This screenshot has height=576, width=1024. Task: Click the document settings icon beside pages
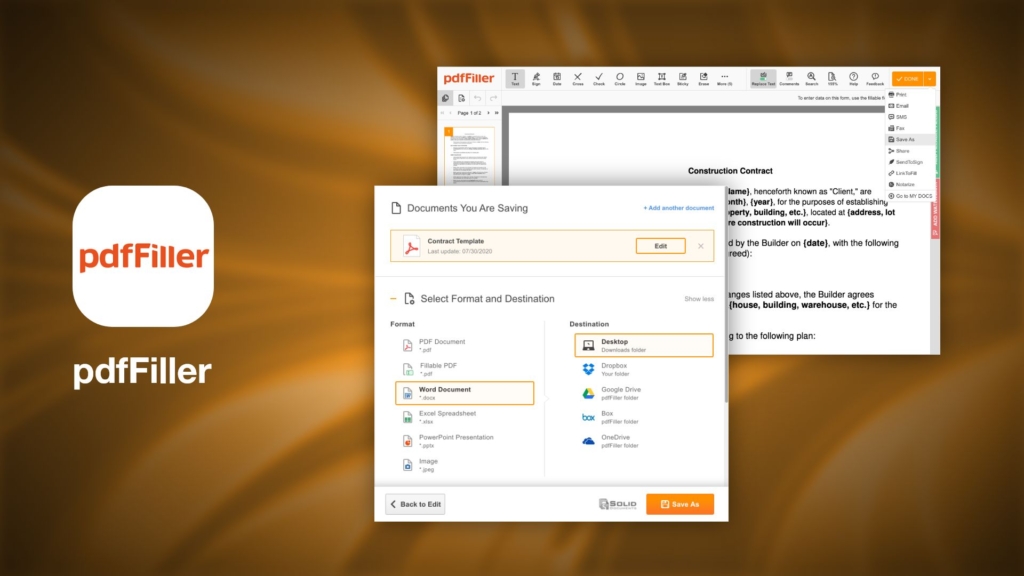pos(461,98)
